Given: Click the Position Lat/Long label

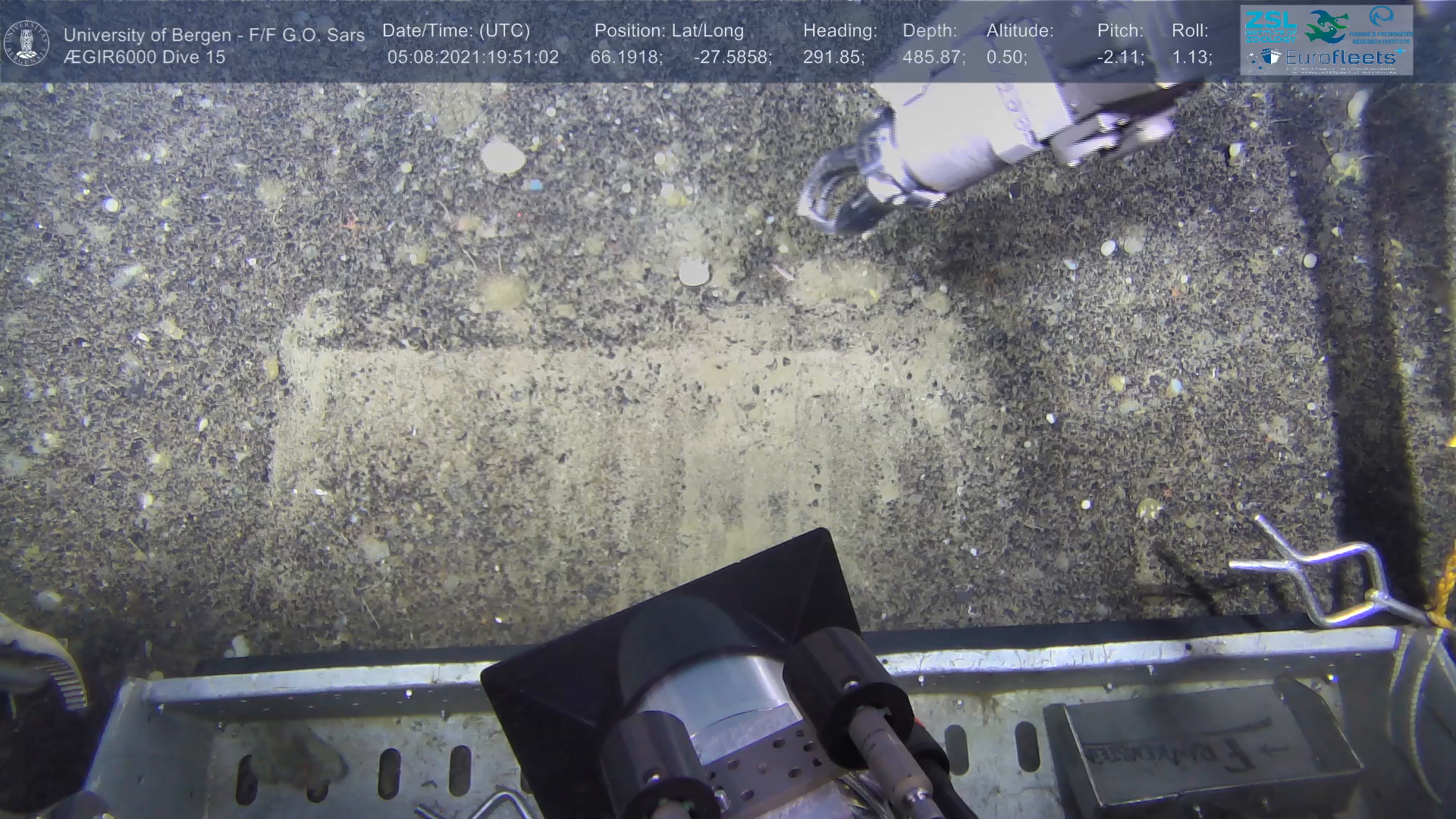Looking at the screenshot, I should point(668,31).
